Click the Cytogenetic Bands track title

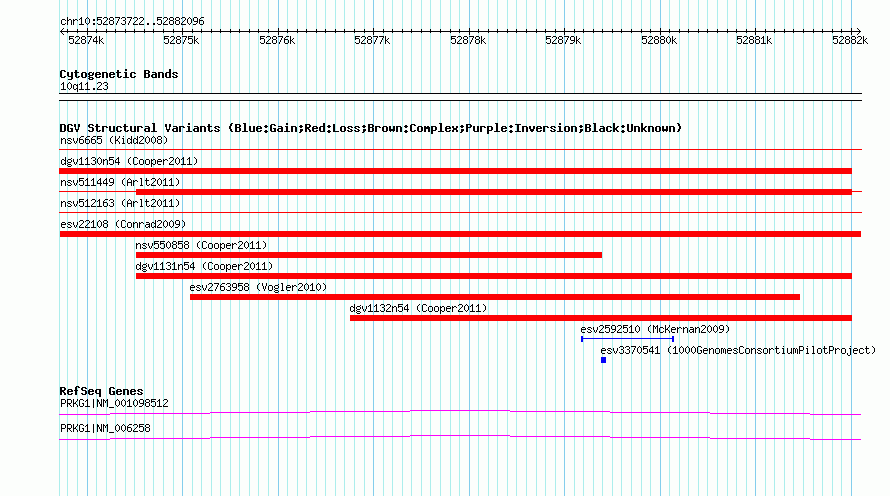[x=119, y=74]
